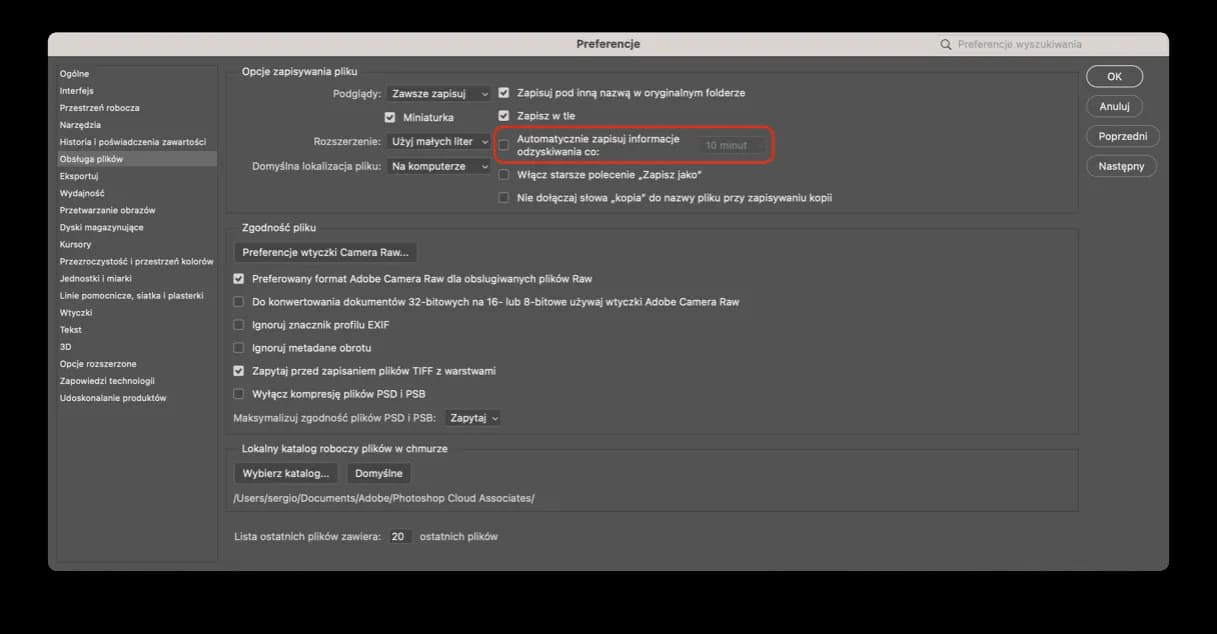Select Ogólne in the sidebar

point(74,74)
